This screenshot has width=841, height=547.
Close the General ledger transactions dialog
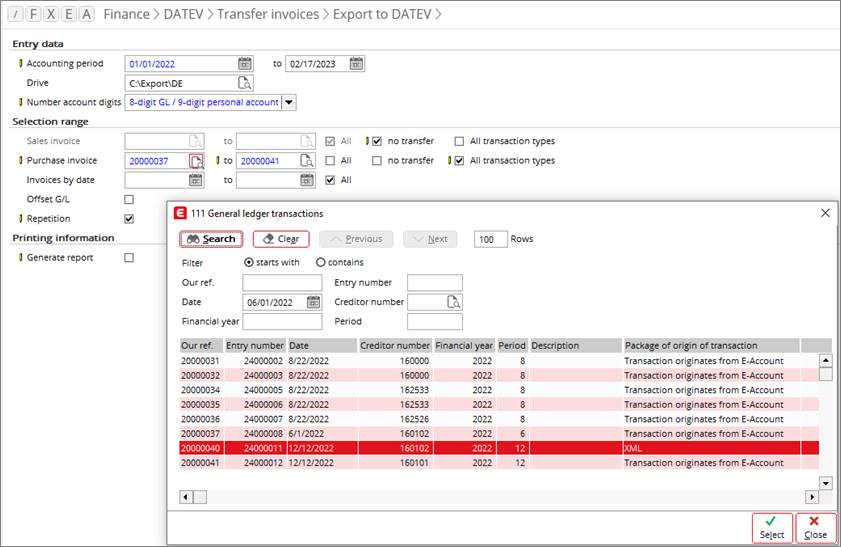tap(825, 213)
